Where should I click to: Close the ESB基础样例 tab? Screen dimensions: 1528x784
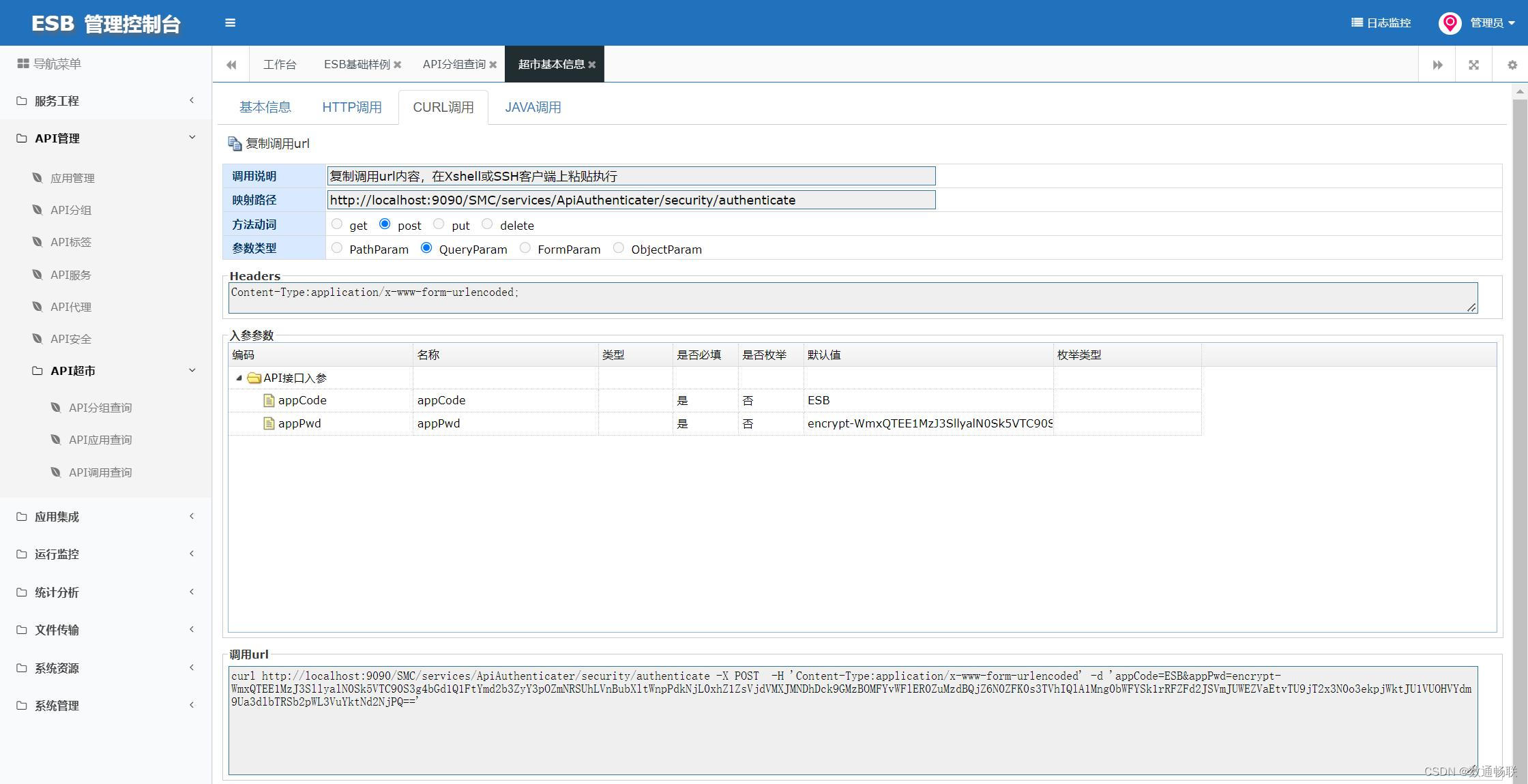398,65
